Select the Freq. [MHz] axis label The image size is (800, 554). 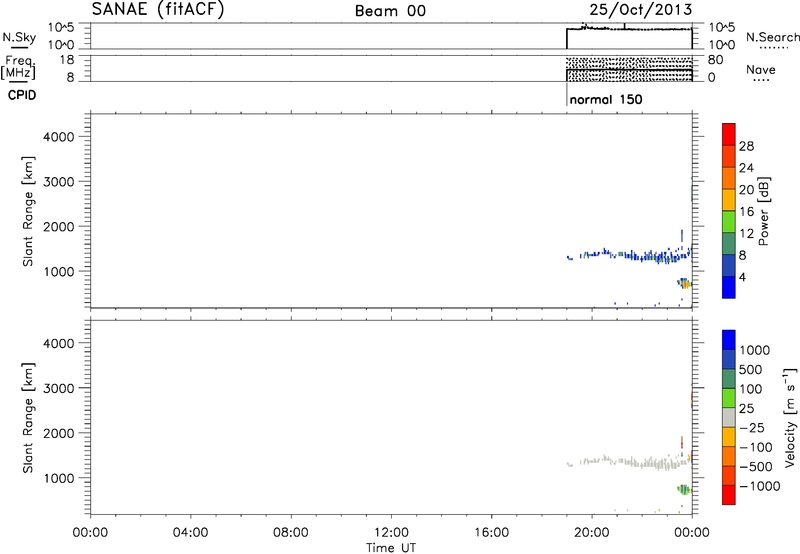(19, 67)
